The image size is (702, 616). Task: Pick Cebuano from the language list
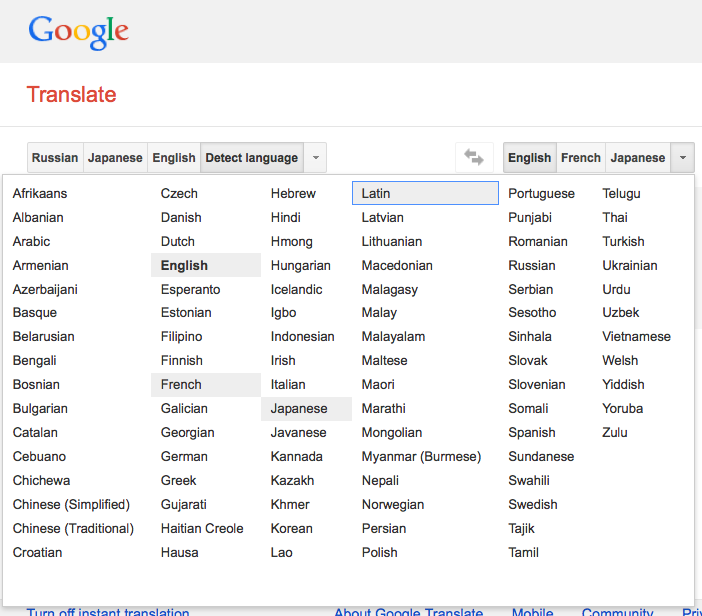39,457
